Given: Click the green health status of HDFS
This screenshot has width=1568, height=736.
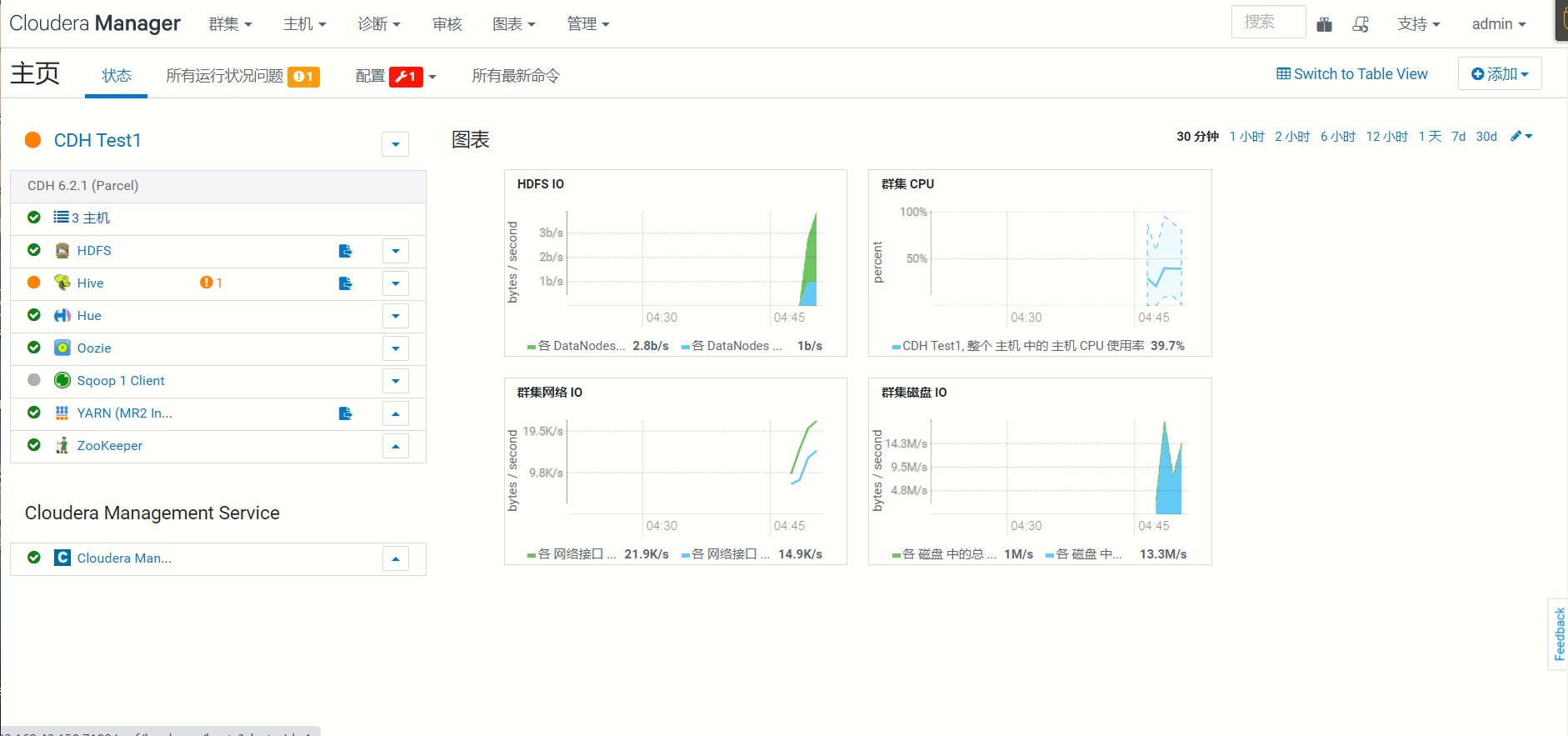Looking at the screenshot, I should pyautogui.click(x=34, y=250).
